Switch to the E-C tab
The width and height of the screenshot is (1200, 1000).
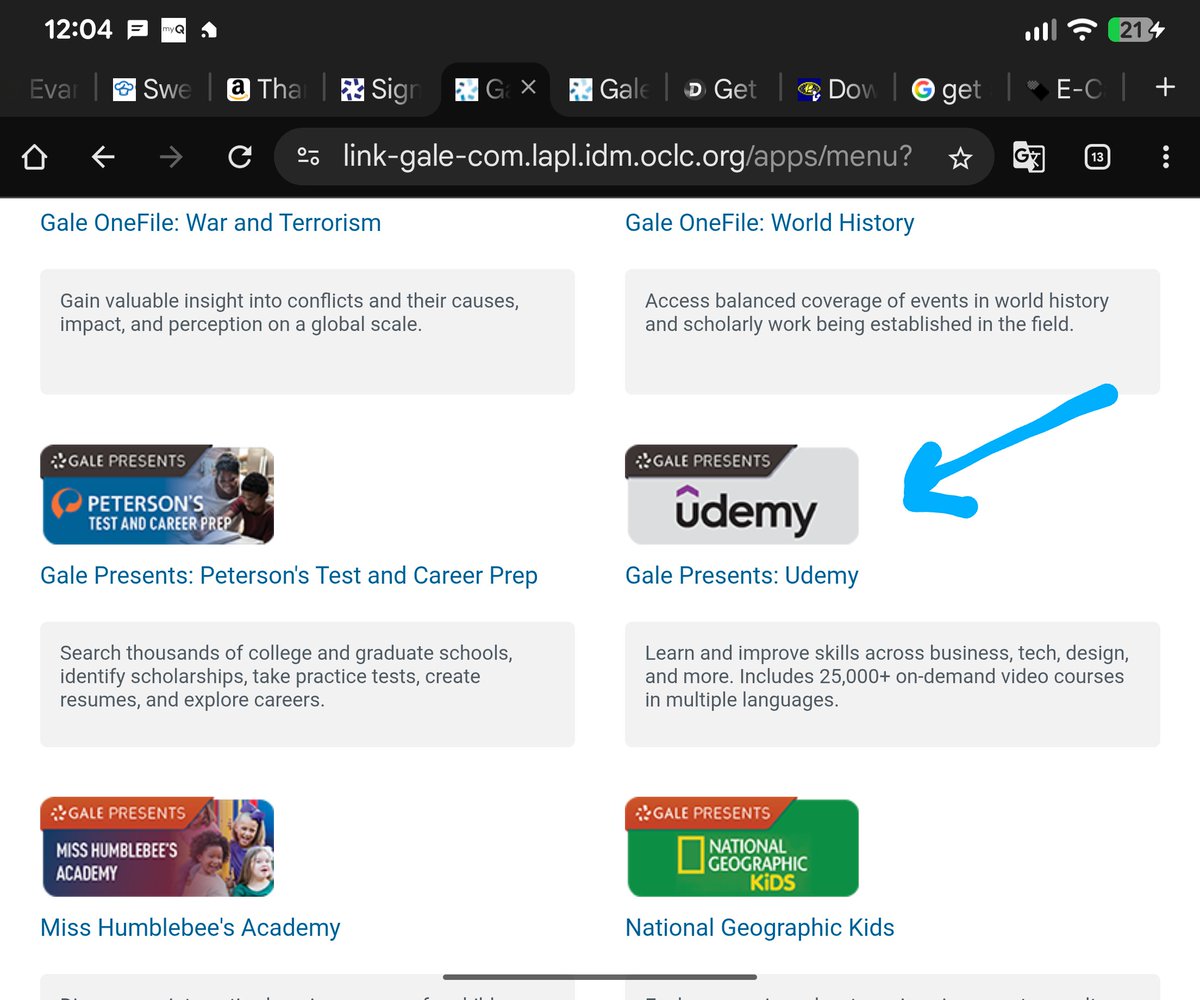1067,89
